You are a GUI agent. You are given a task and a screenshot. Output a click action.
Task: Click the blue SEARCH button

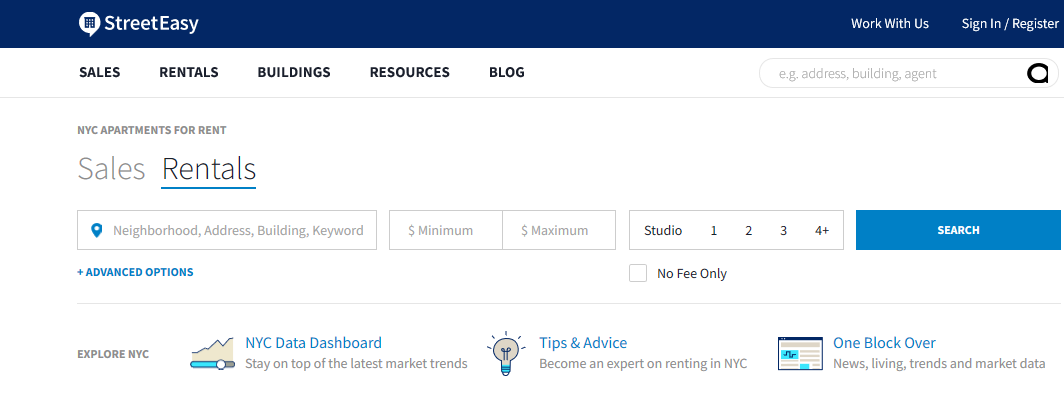tap(958, 230)
